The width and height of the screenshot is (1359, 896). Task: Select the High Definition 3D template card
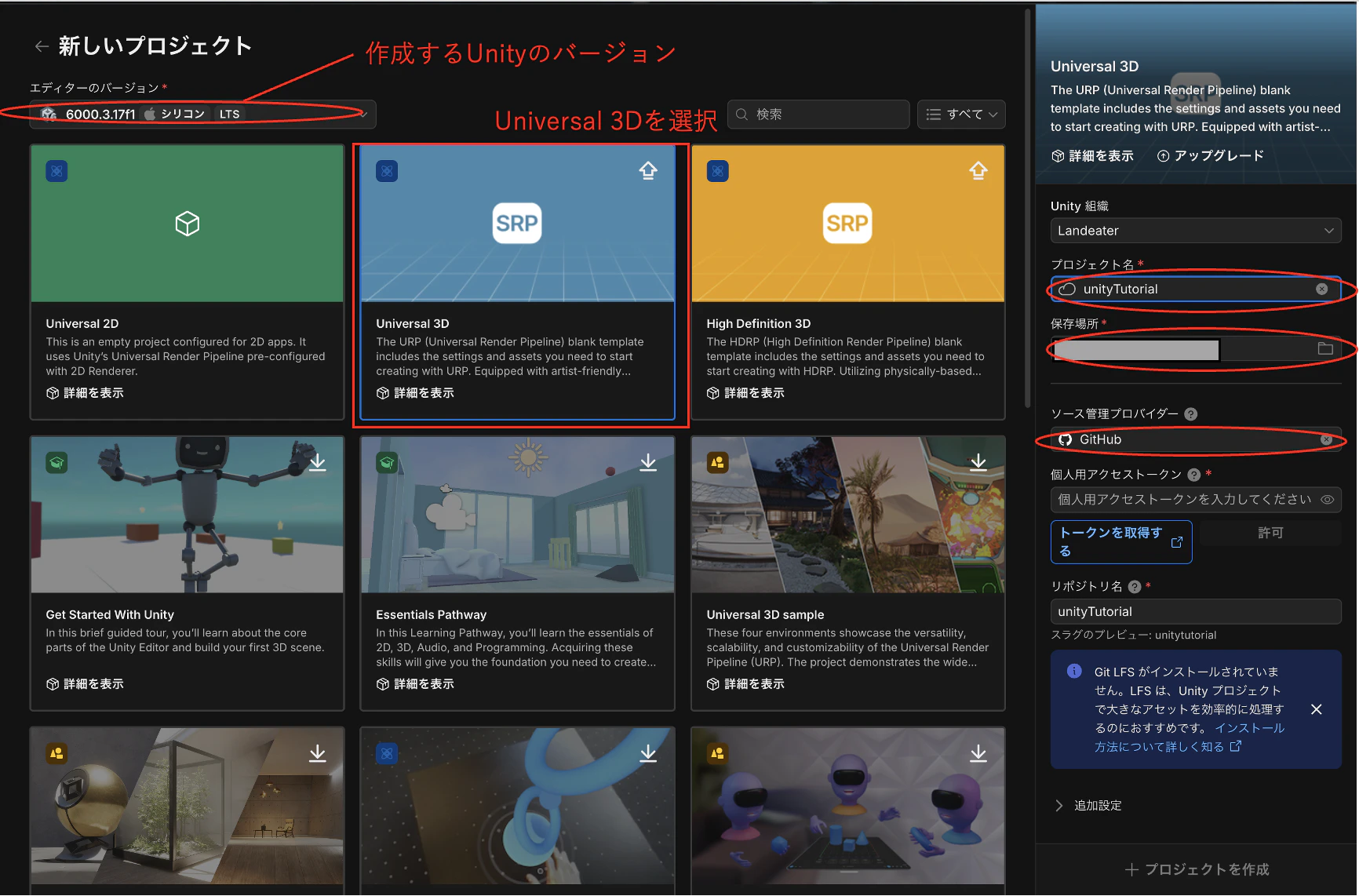tap(847, 282)
